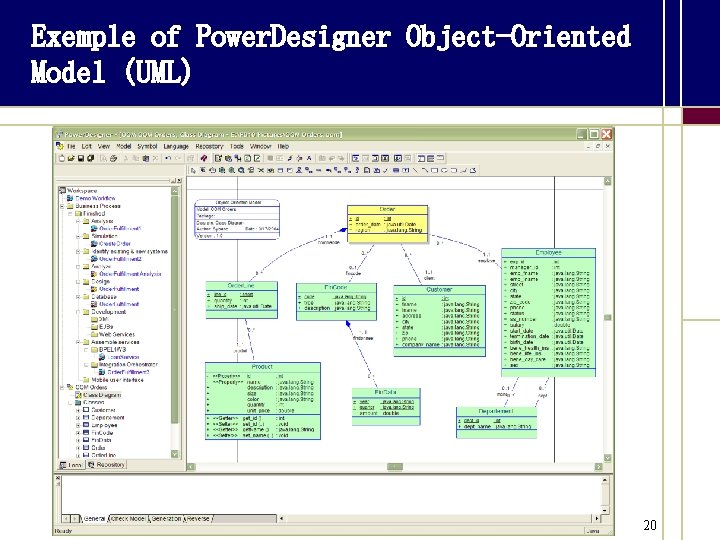Viewport: 720px width, 540px height.
Task: Click the Print toolbar icon
Action: tap(113, 158)
